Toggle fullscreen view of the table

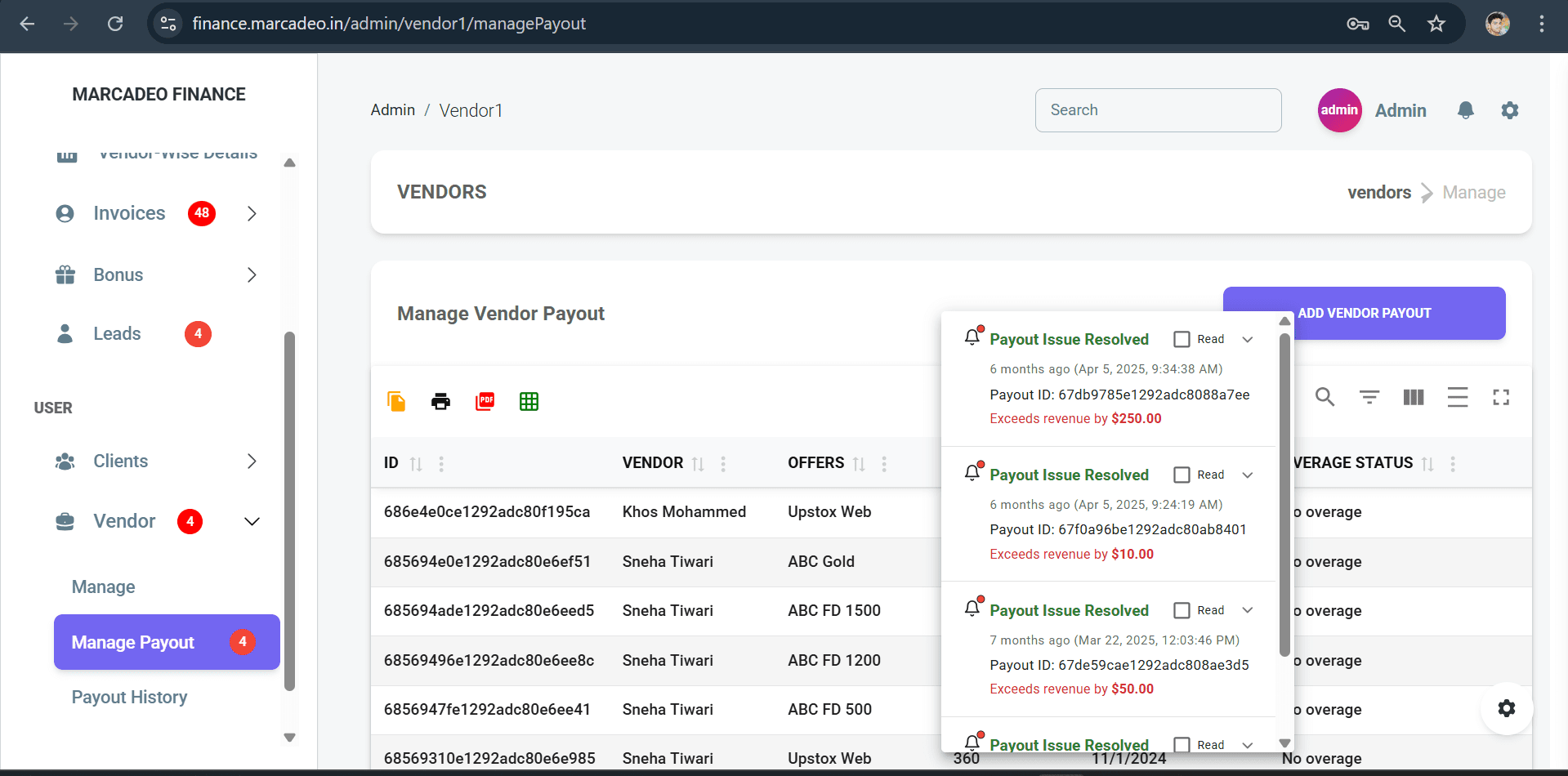coord(1501,398)
